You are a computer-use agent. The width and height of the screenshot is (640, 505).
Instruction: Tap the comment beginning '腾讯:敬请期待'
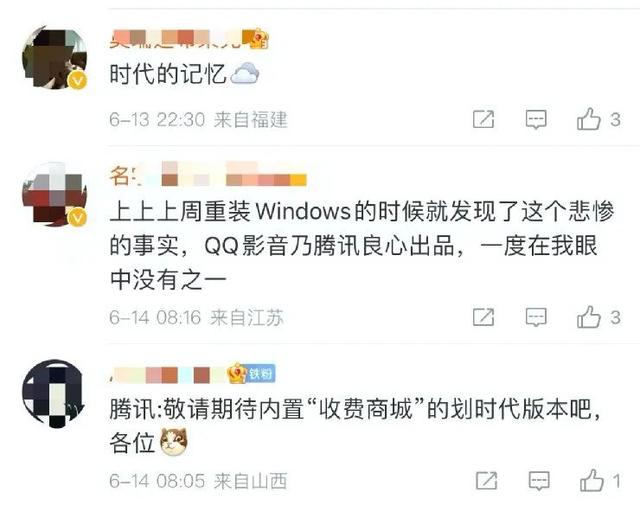[x=355, y=425]
